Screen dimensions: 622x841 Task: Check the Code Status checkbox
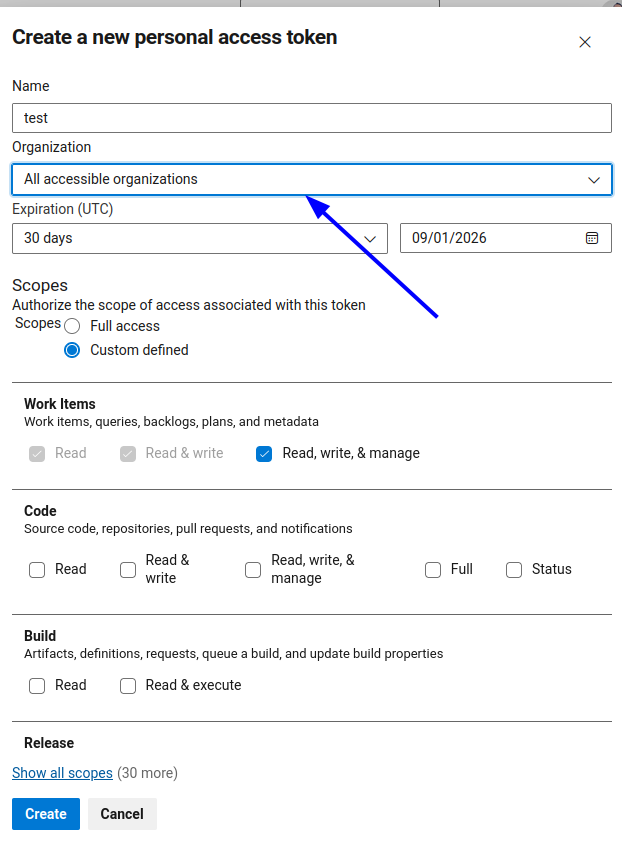tap(514, 570)
